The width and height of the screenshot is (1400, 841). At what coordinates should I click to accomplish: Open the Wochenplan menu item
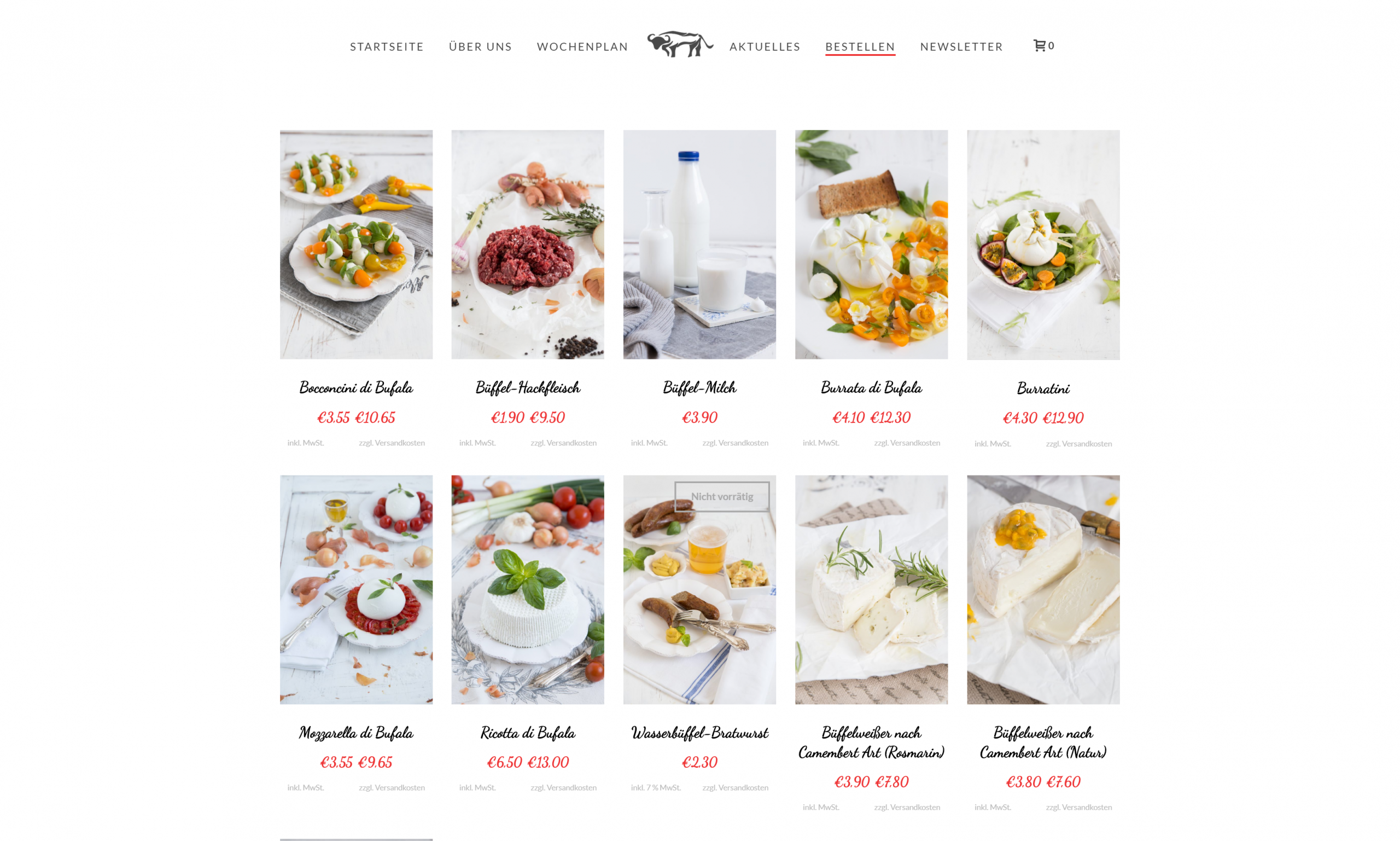point(582,47)
